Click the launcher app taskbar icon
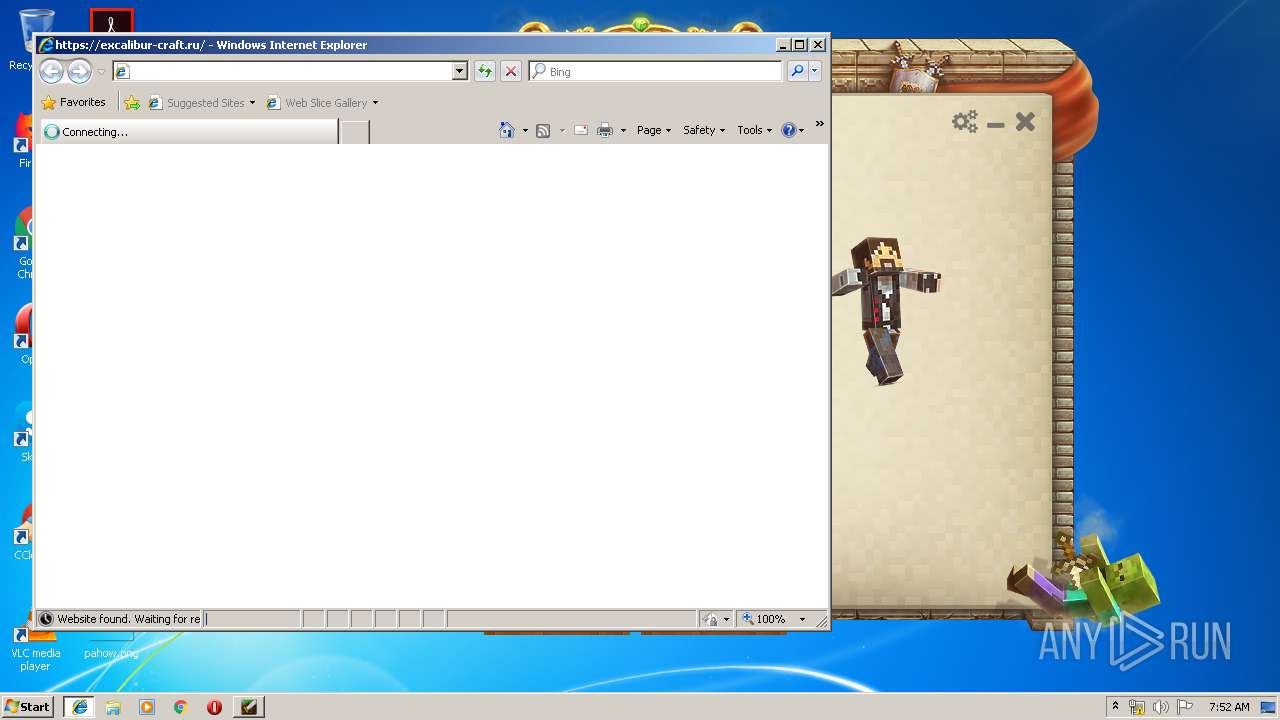The width and height of the screenshot is (1280, 720). pyautogui.click(x=249, y=707)
